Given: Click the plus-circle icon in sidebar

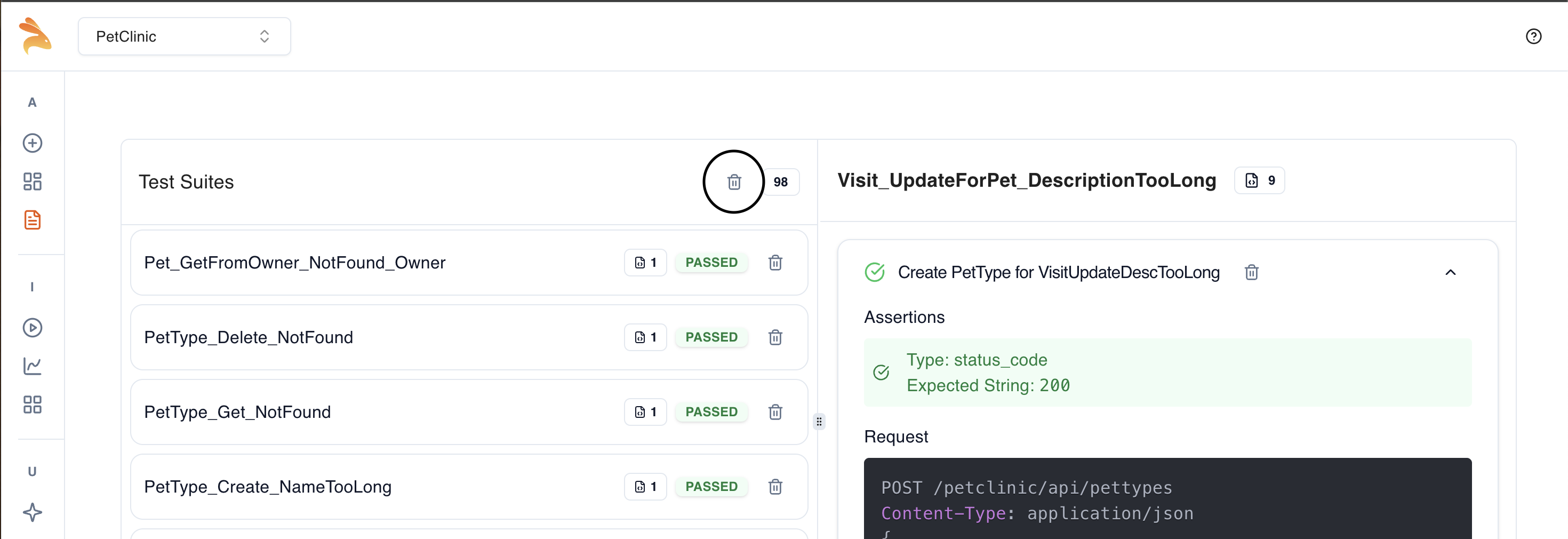Looking at the screenshot, I should 32,143.
